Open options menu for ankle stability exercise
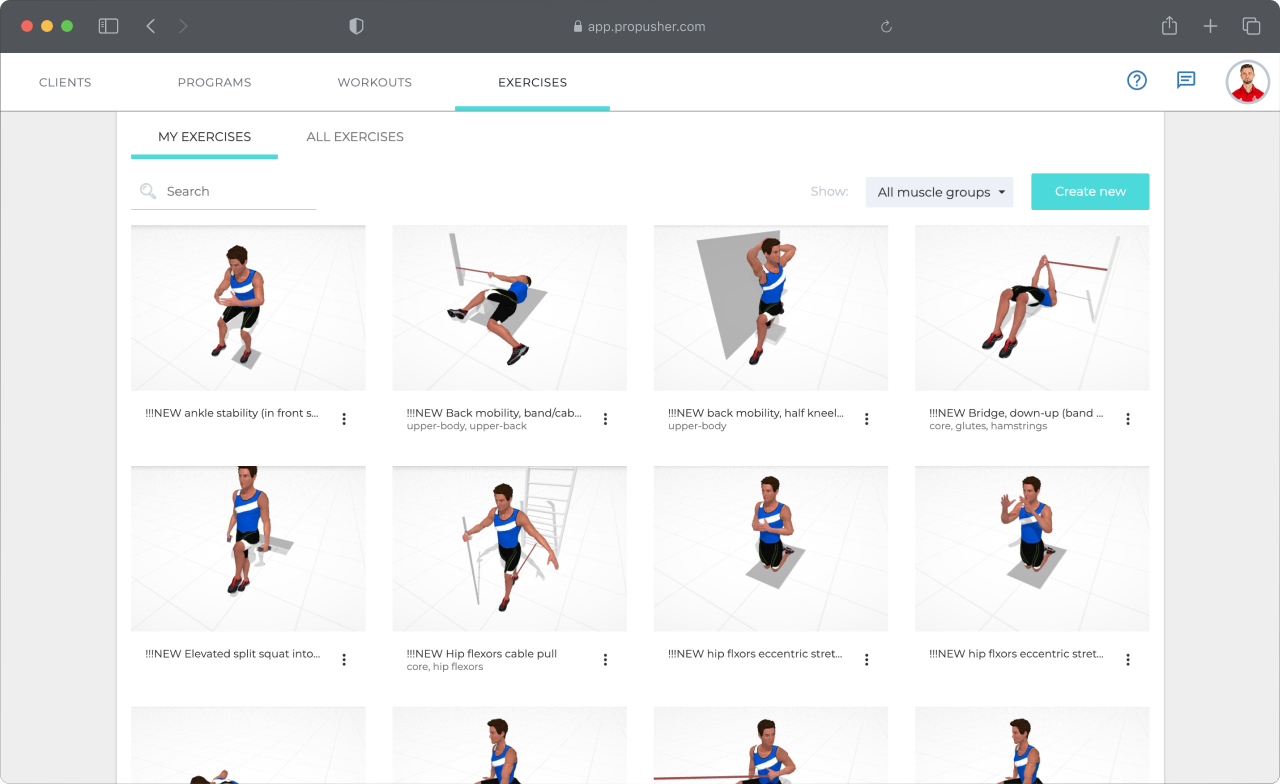Image resolution: width=1280 pixels, height=784 pixels. click(x=344, y=419)
